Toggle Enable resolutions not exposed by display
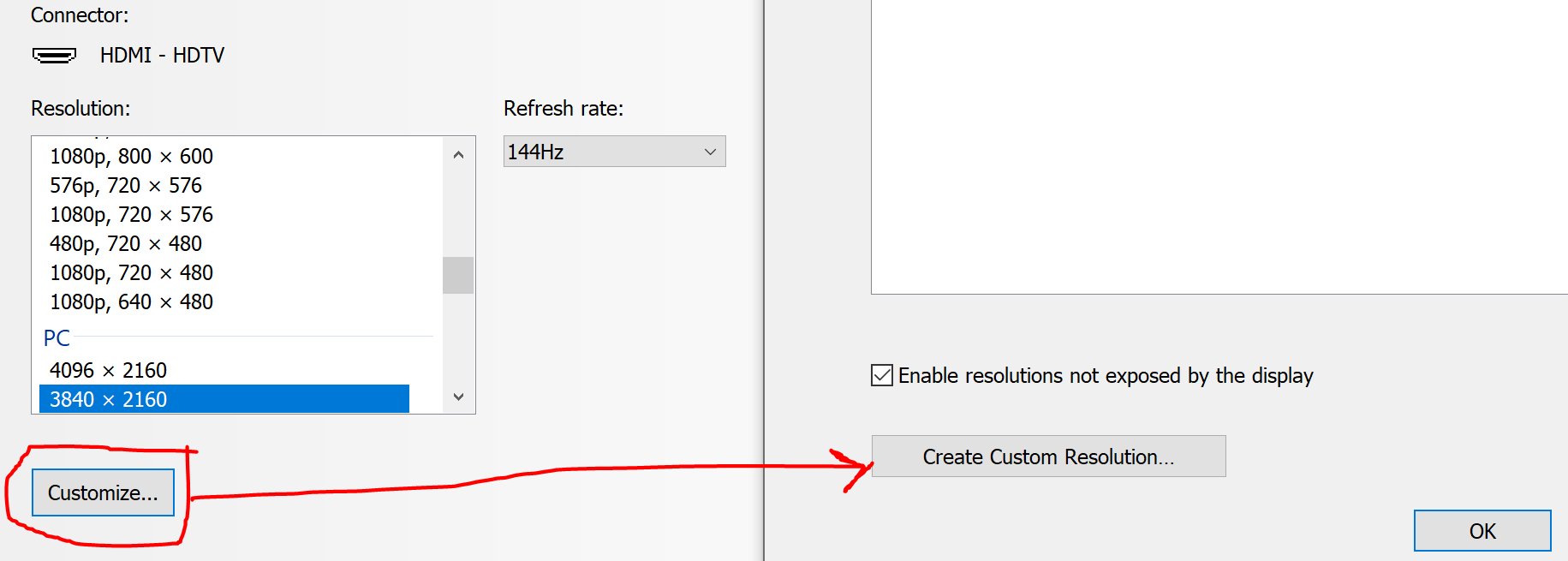 tap(882, 375)
